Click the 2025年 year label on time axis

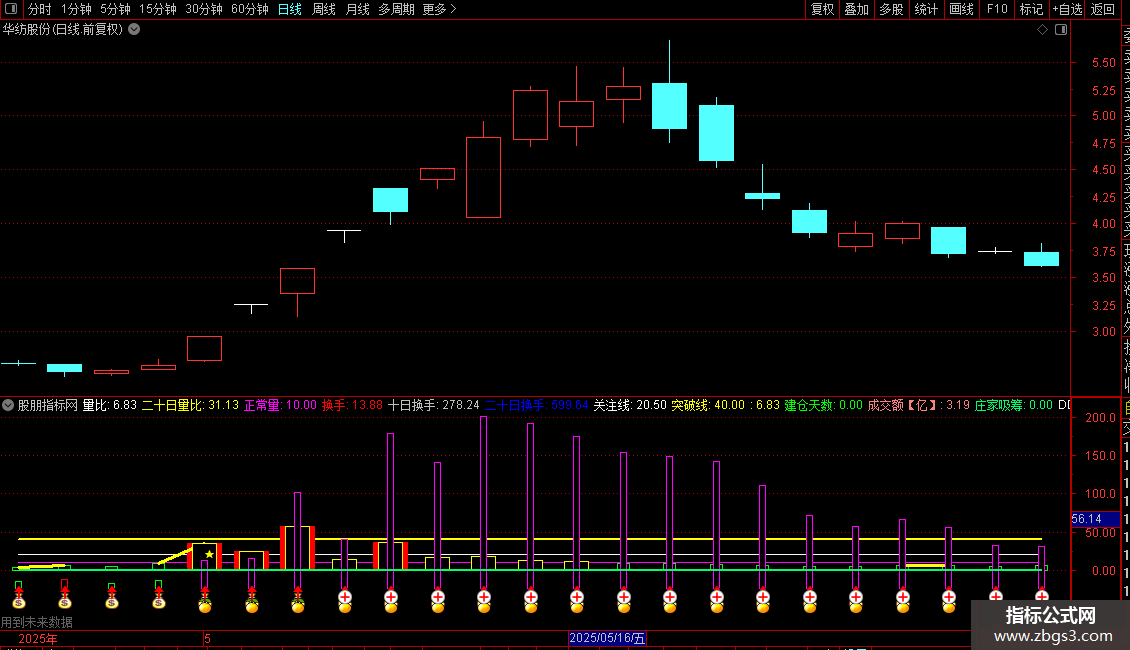[37, 638]
